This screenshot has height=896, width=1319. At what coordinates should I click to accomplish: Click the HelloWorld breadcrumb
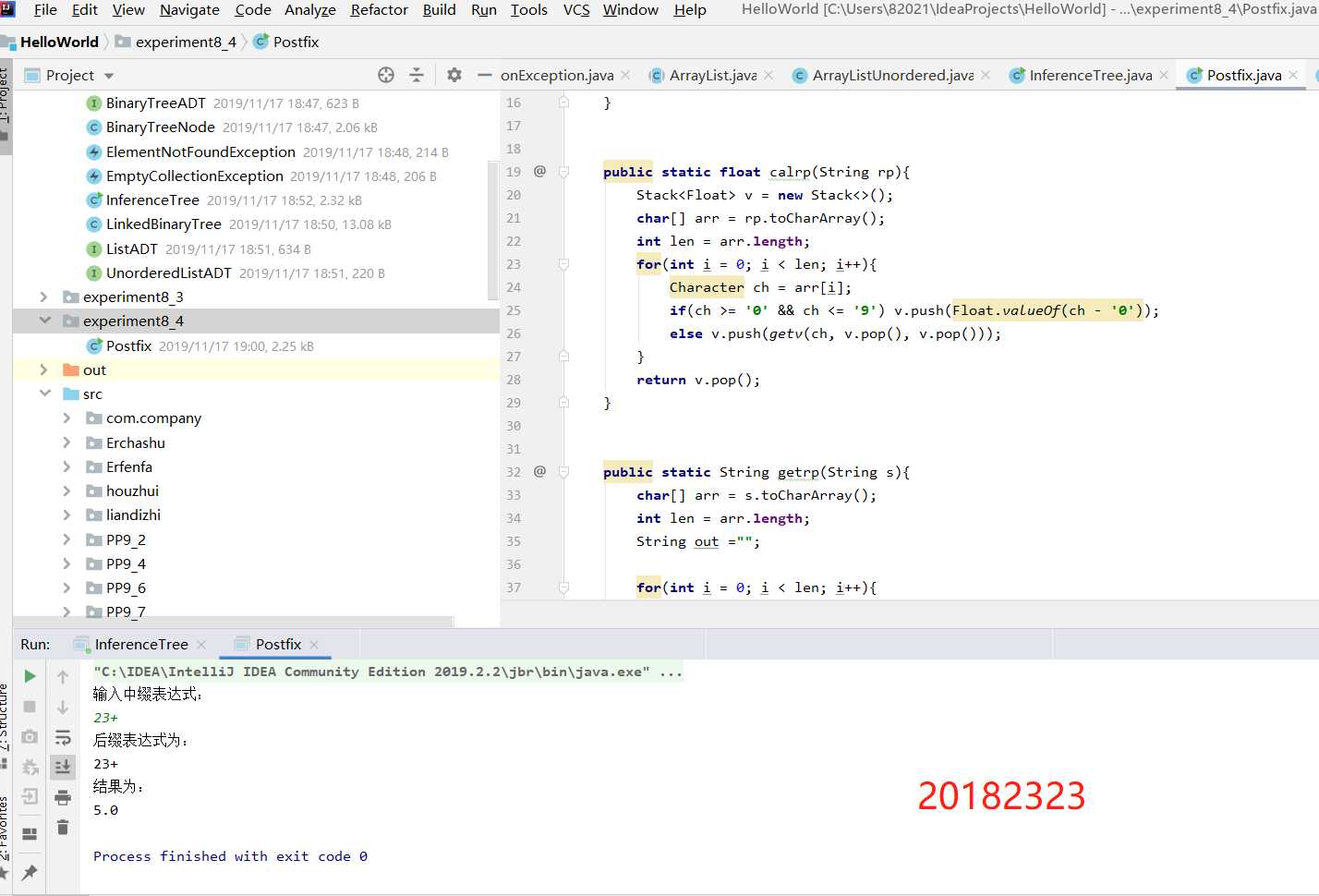click(x=59, y=42)
